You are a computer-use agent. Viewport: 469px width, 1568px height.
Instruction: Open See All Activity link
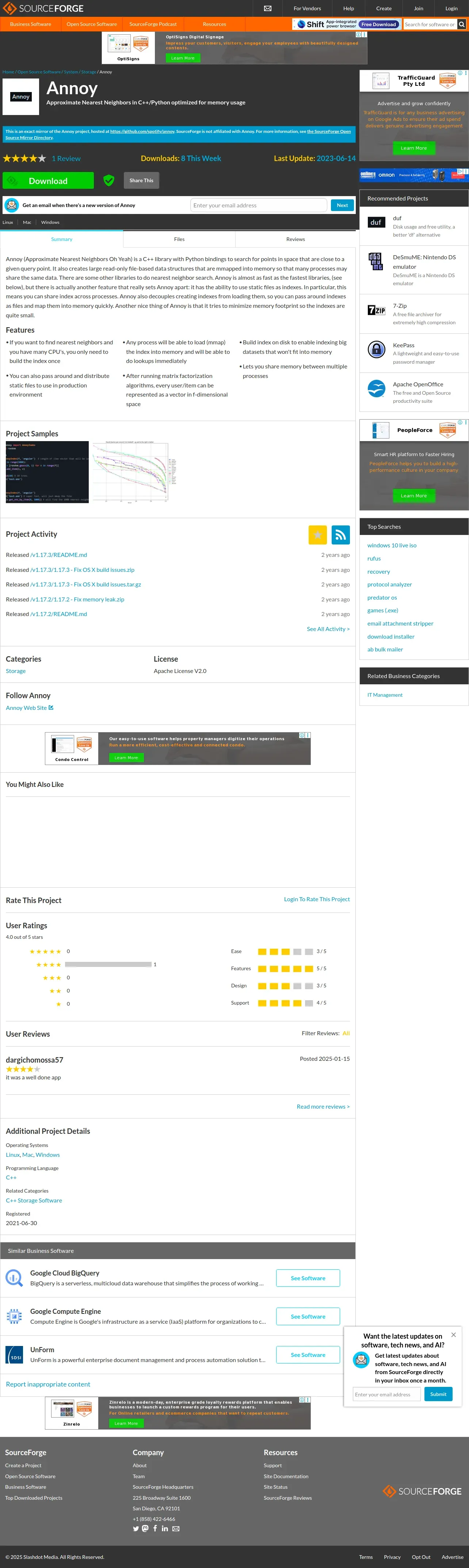pos(328,629)
